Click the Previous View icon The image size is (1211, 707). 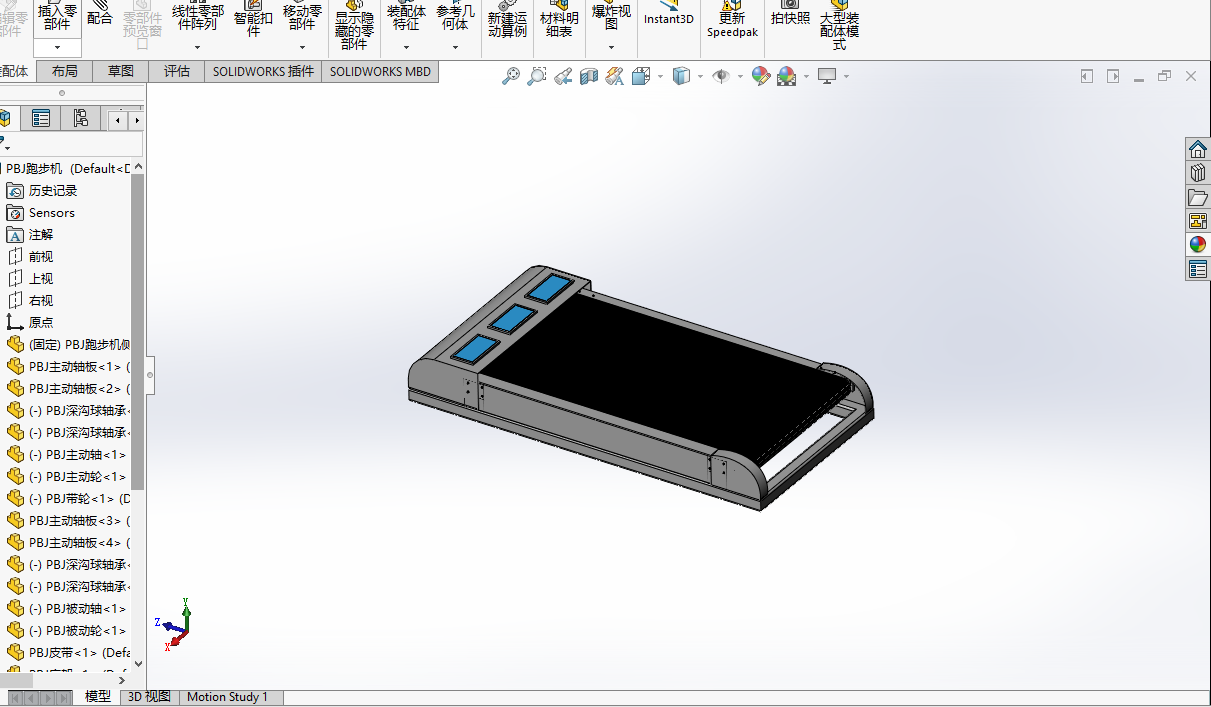coord(563,76)
